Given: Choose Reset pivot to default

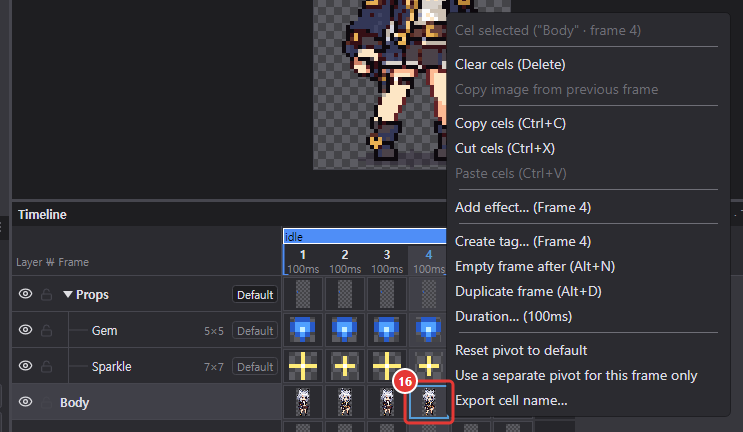Looking at the screenshot, I should [x=521, y=351].
